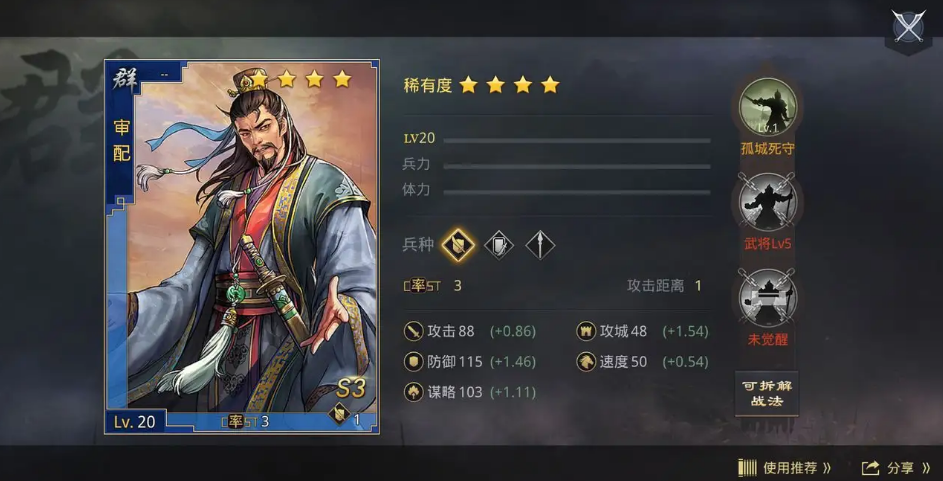
Task: Tap the 审配 hero card portrait
Action: click(242, 247)
